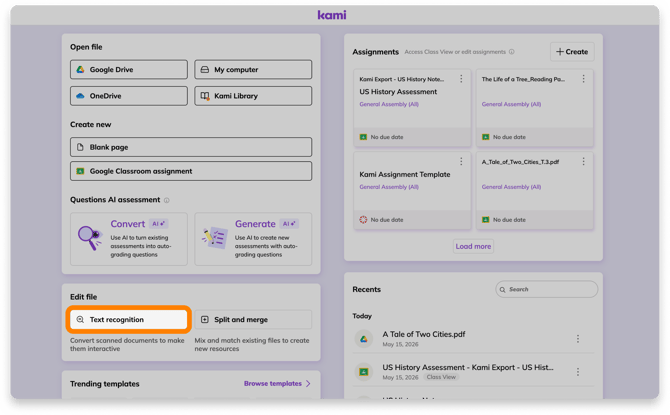Open the Kami Library
This screenshot has width=670, height=415.
[x=253, y=96]
